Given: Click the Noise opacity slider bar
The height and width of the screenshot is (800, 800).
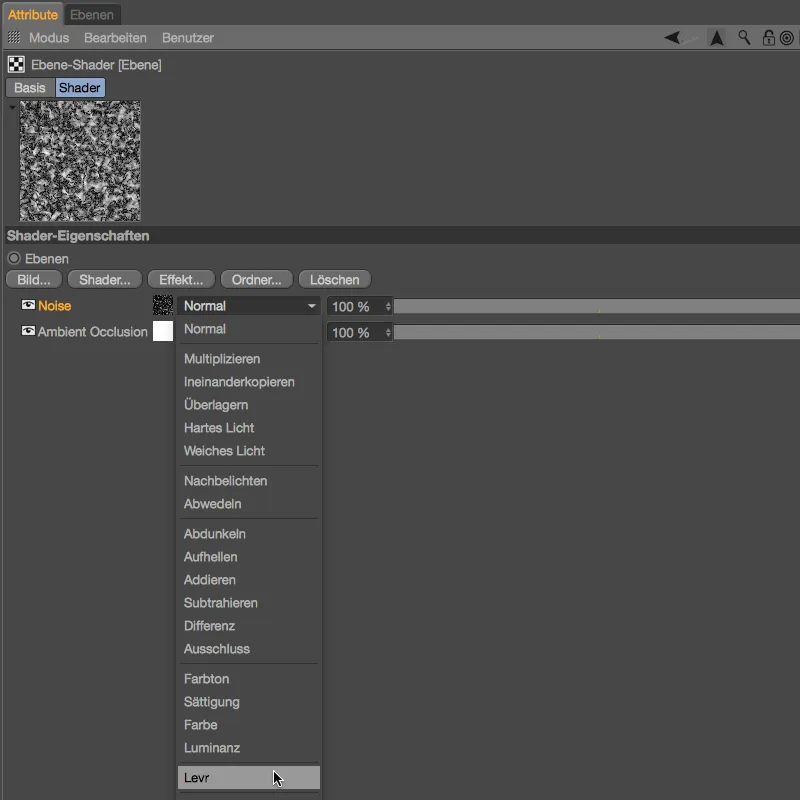Looking at the screenshot, I should (x=597, y=306).
